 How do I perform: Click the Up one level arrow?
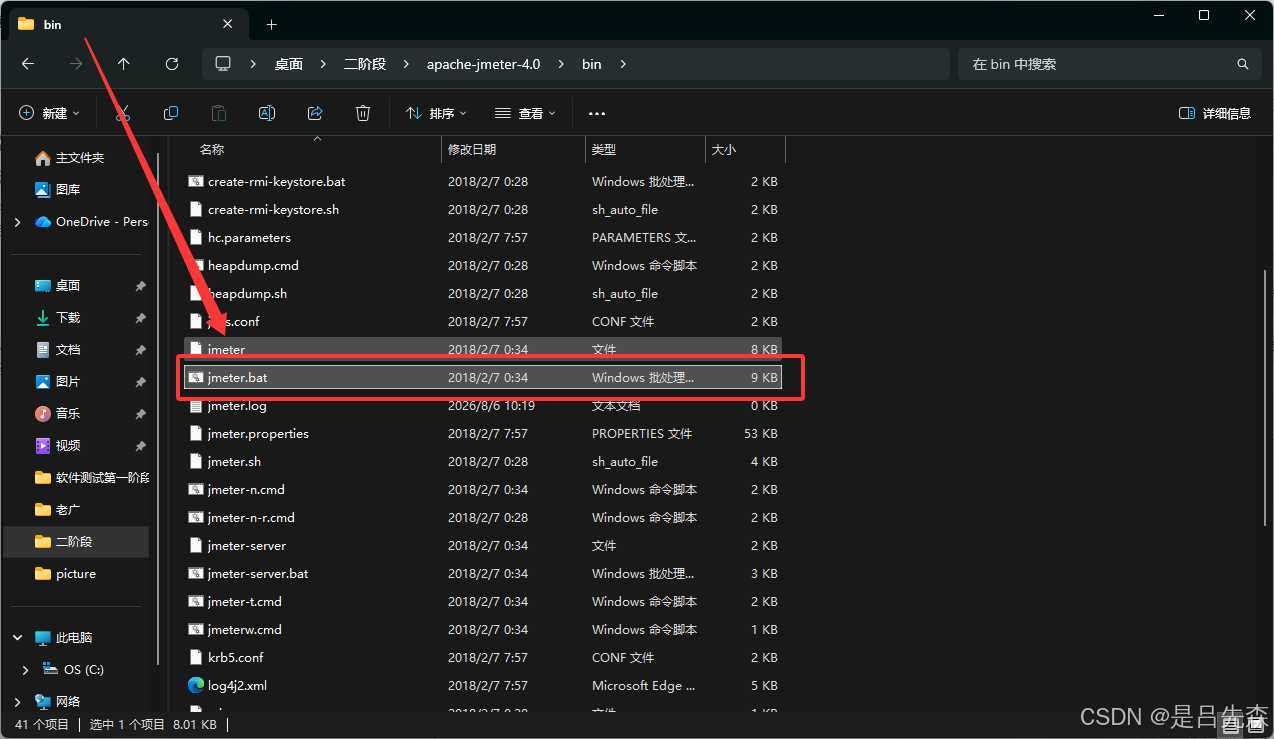[124, 64]
